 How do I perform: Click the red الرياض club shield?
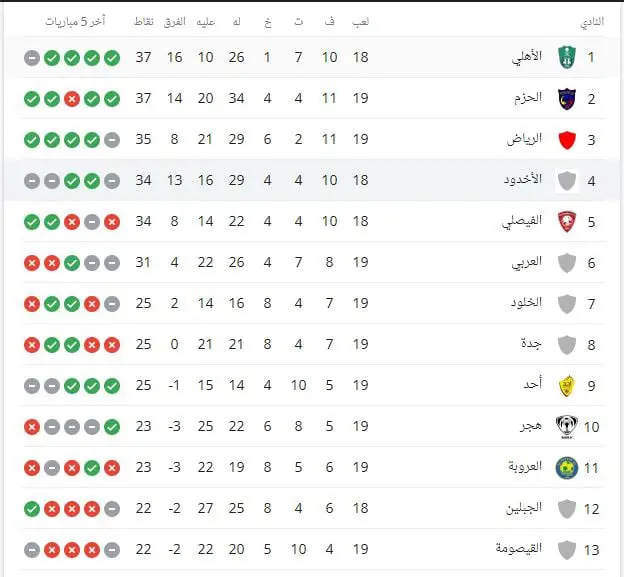coord(567,140)
